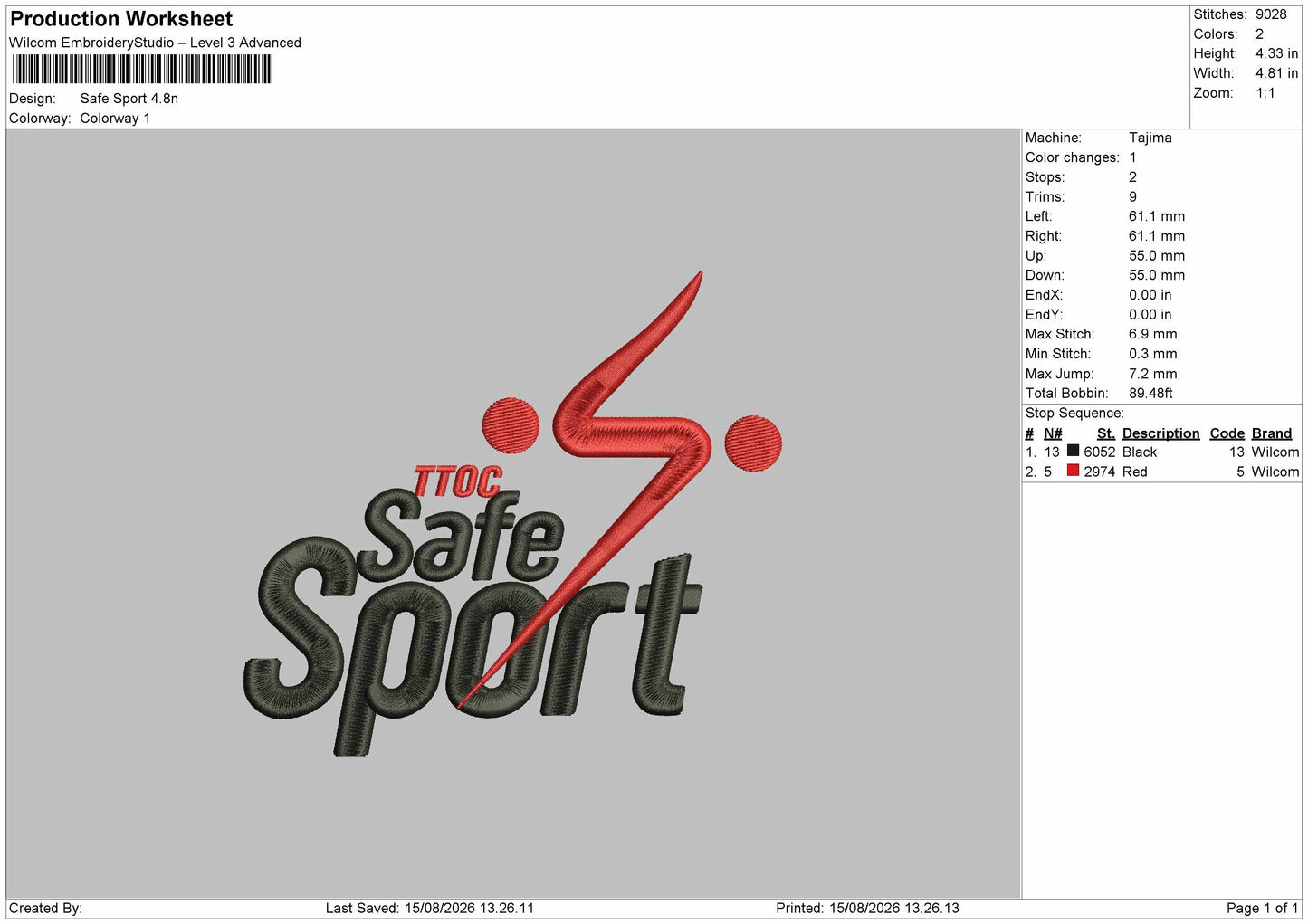The height and width of the screenshot is (924, 1308).
Task: Click the Max Stitch value 6.9 mm
Action: click(x=1153, y=334)
